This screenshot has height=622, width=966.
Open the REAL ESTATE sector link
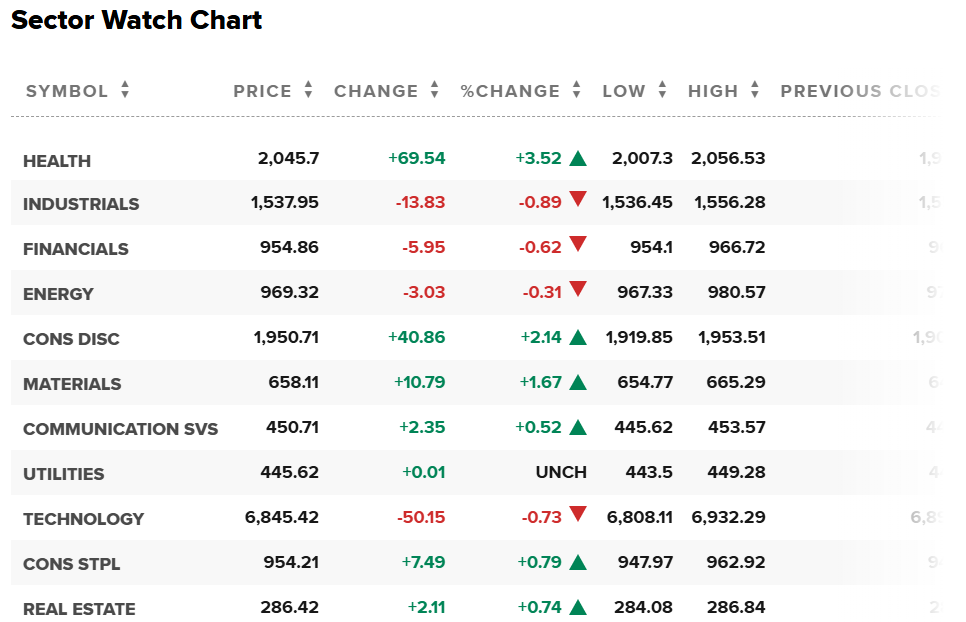pyautogui.click(x=79, y=608)
